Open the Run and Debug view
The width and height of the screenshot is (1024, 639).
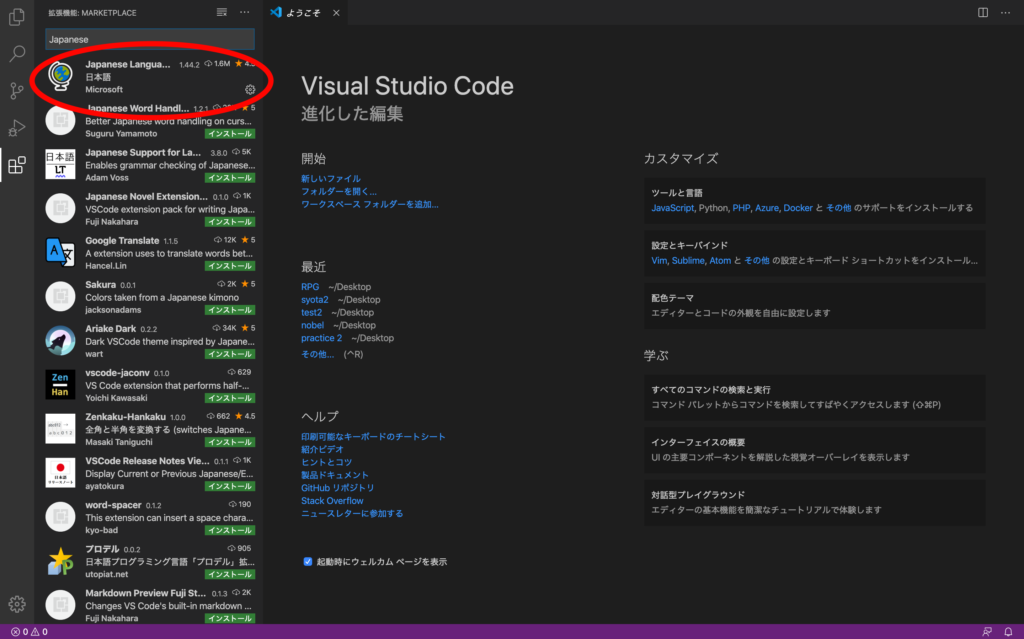(17, 127)
